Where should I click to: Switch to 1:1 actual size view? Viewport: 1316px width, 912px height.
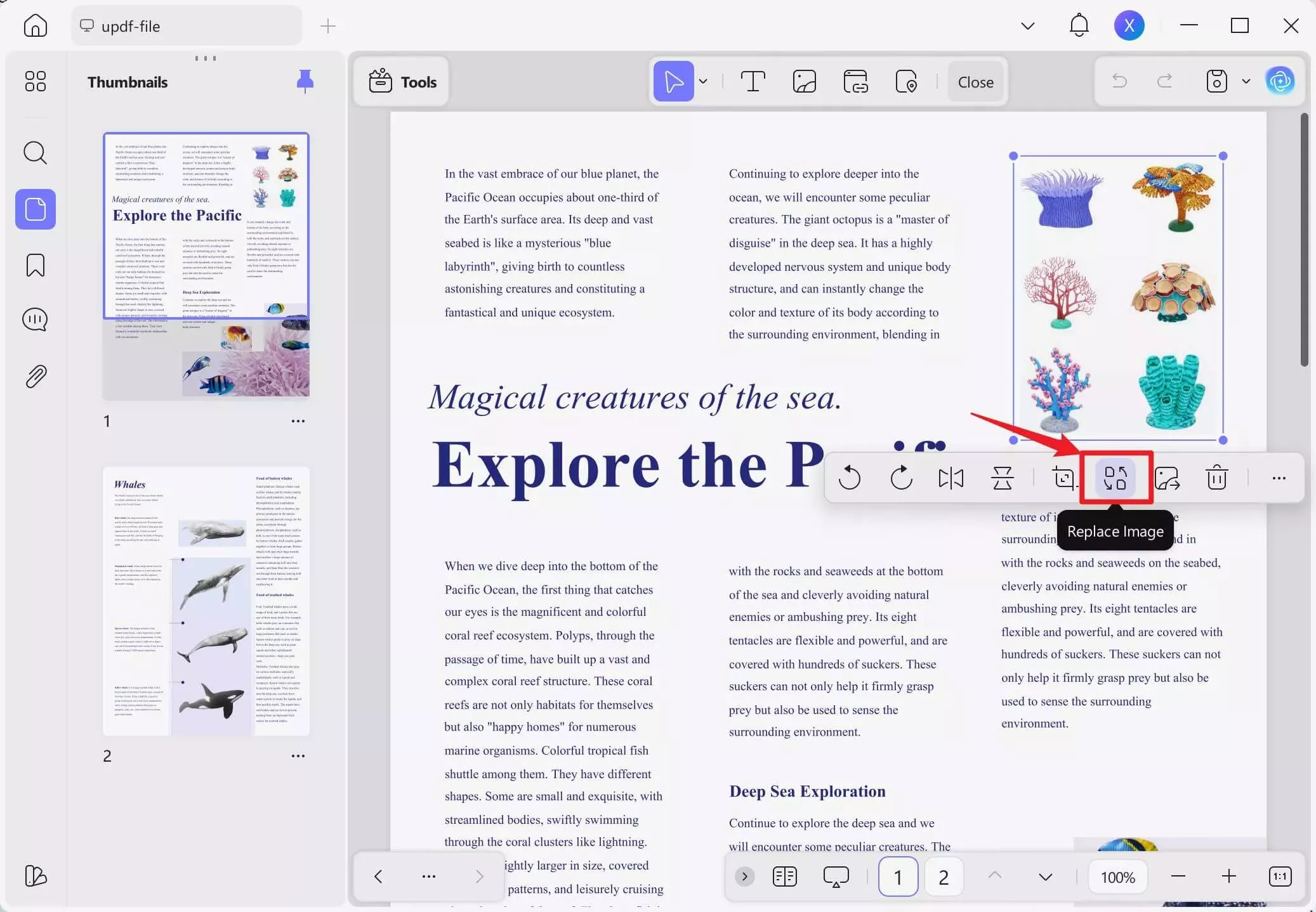pos(1280,876)
